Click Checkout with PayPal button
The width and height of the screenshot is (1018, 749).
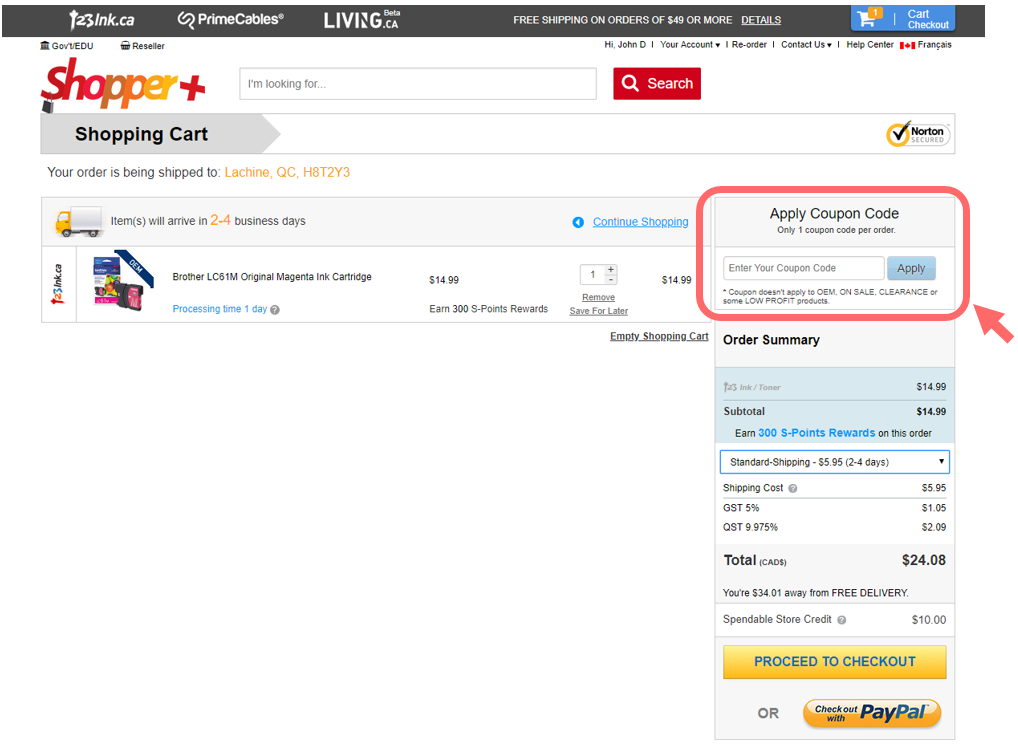tap(872, 713)
